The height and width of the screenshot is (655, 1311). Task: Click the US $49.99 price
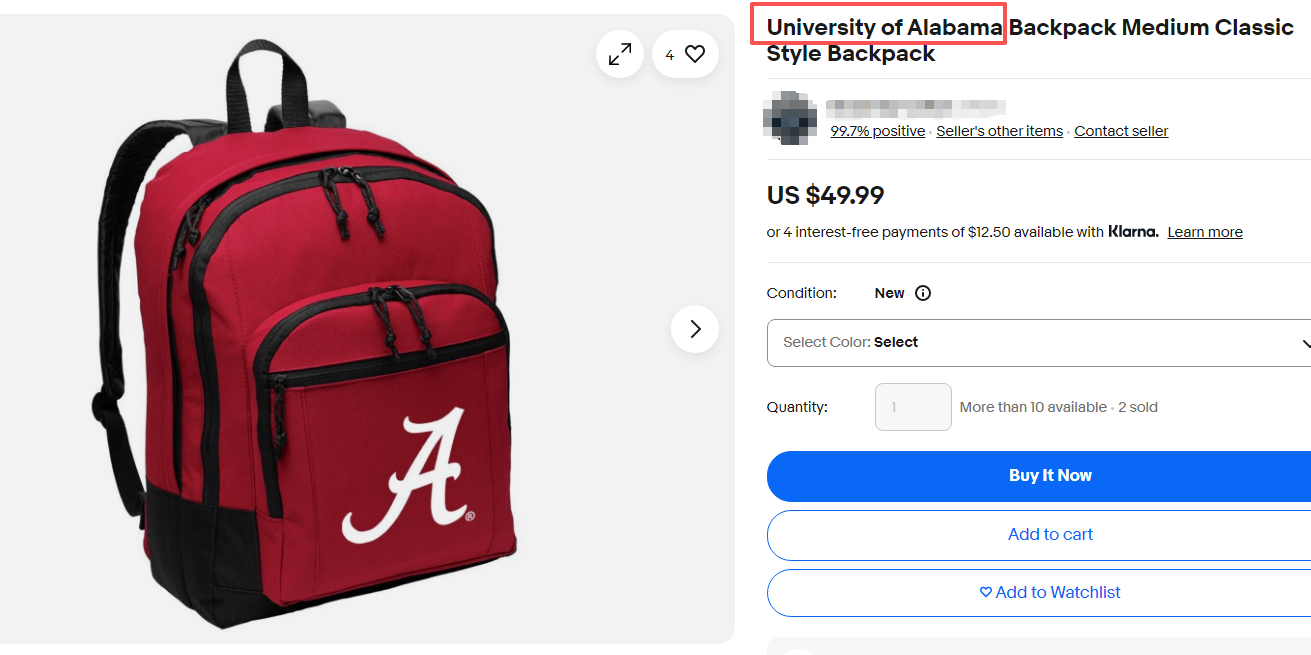pos(825,195)
